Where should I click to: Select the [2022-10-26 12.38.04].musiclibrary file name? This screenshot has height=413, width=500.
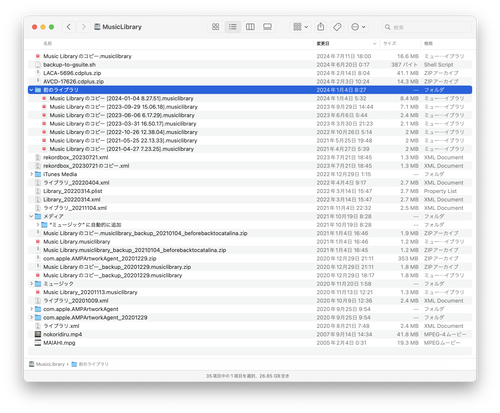click(124, 132)
